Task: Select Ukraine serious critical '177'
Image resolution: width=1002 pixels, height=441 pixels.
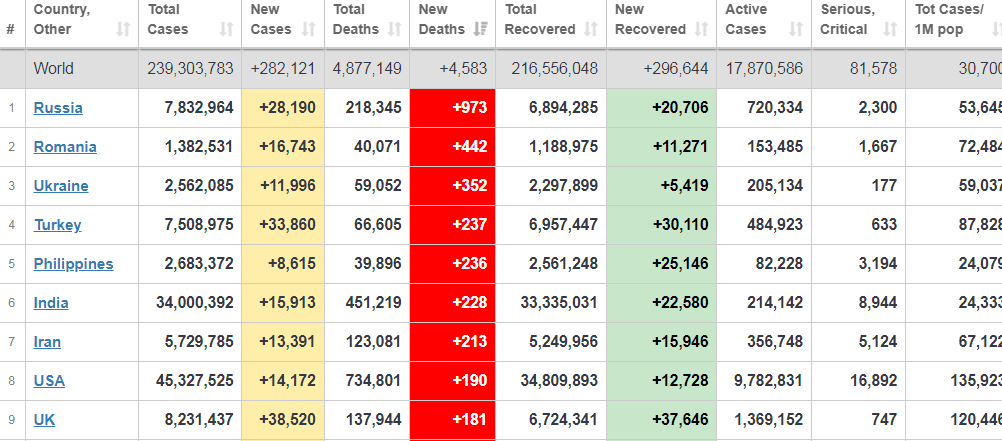Action: pos(884,185)
